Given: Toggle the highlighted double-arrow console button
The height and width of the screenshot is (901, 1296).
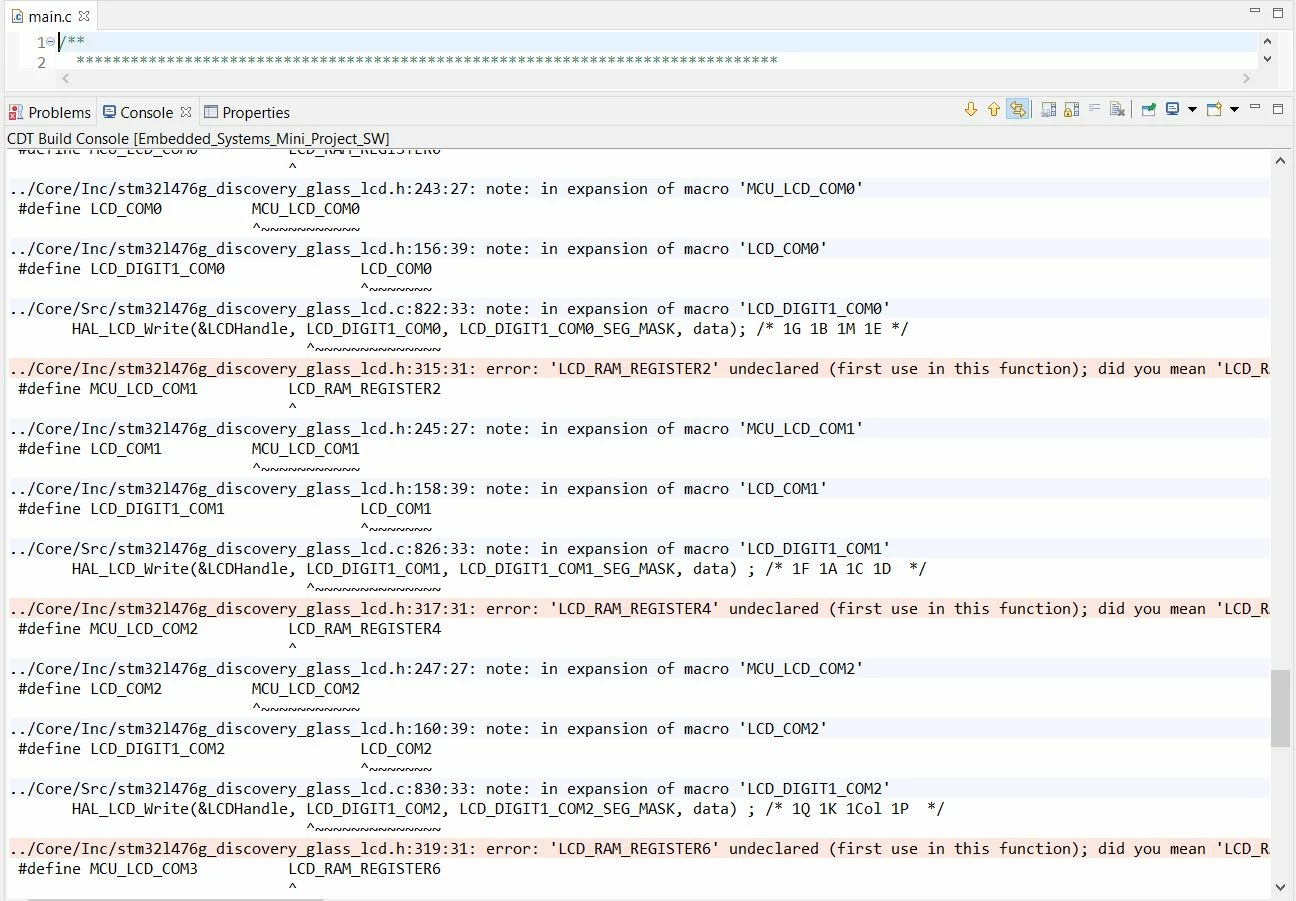Looking at the screenshot, I should (1018, 110).
